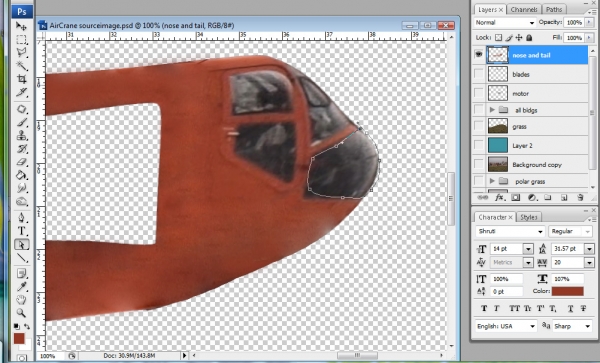Expand the all bldgs group
The width and height of the screenshot is (600, 363).
[x=492, y=110]
